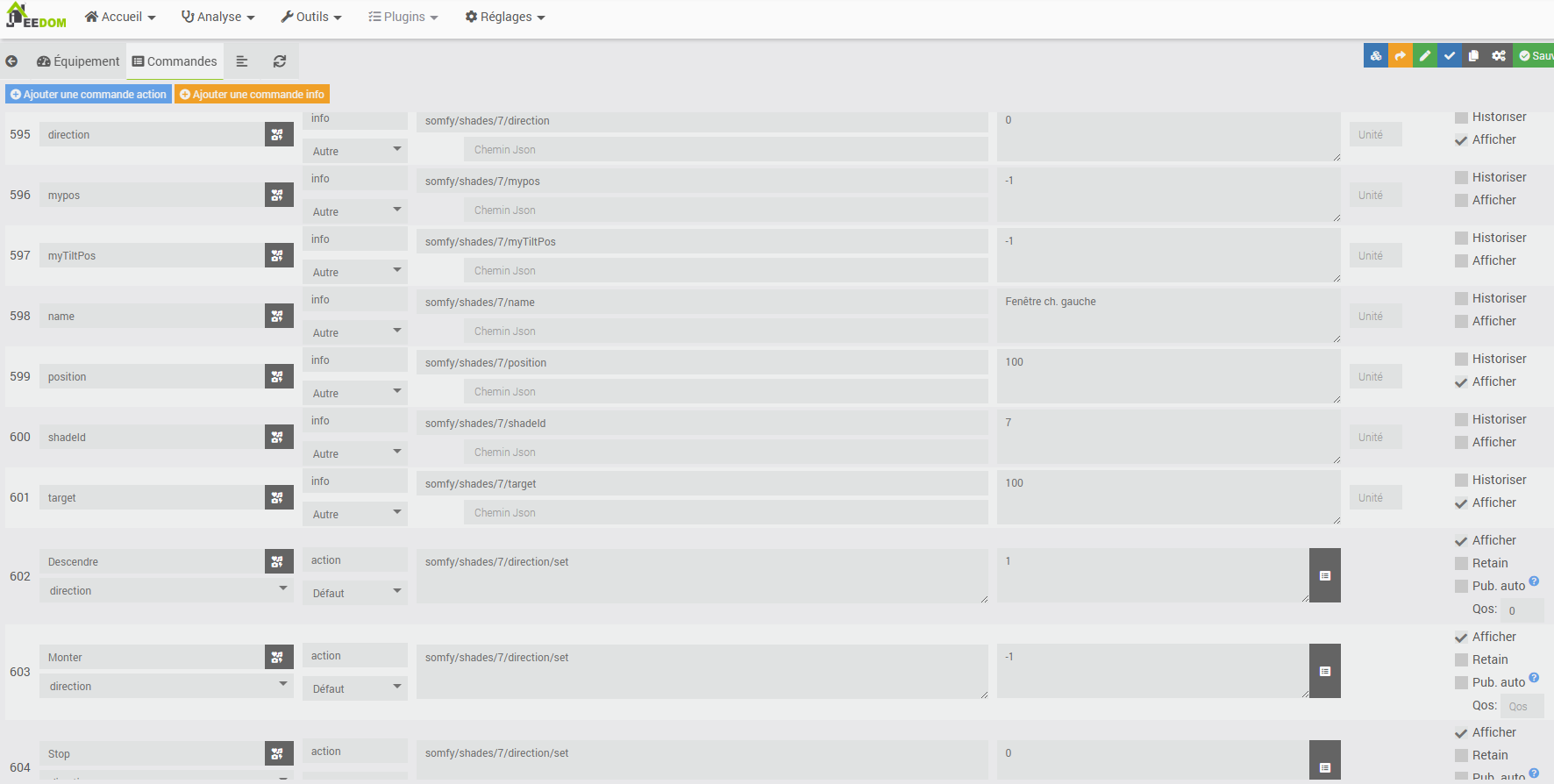Click icon button beside mypos name field
This screenshot has height=784, width=1554.
pos(279,195)
